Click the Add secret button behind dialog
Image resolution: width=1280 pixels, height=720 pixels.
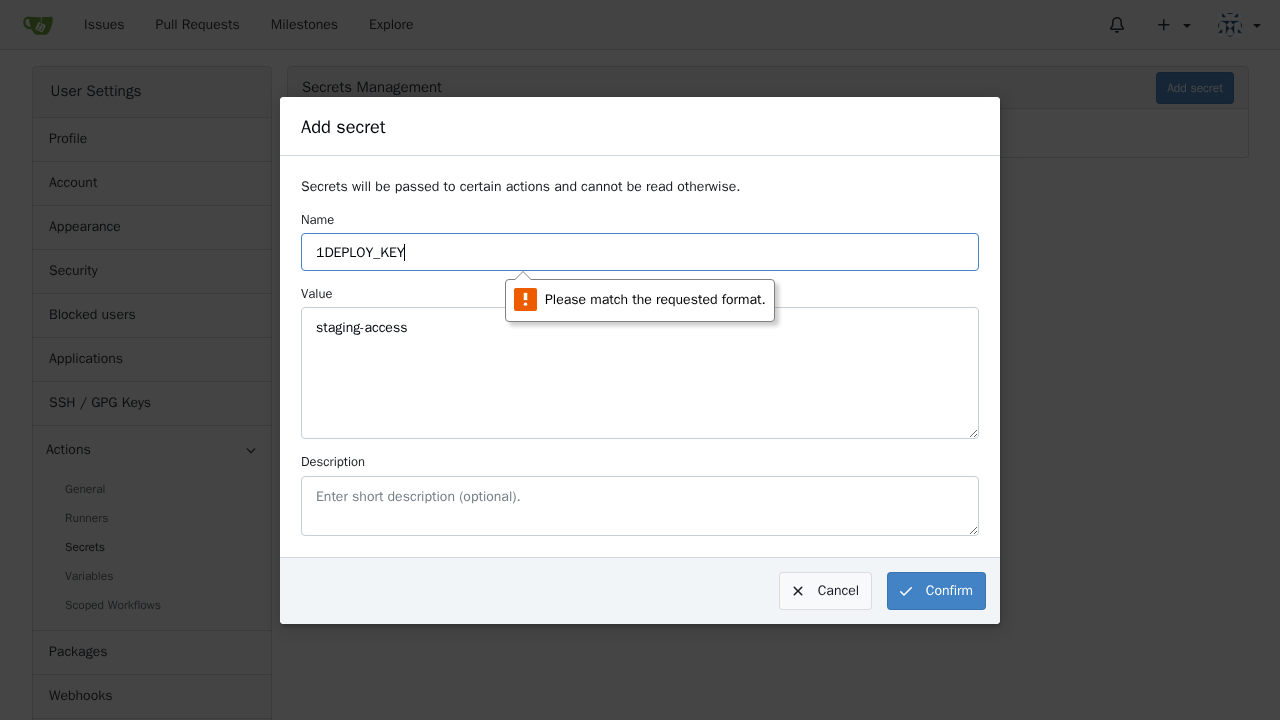pyautogui.click(x=1195, y=88)
